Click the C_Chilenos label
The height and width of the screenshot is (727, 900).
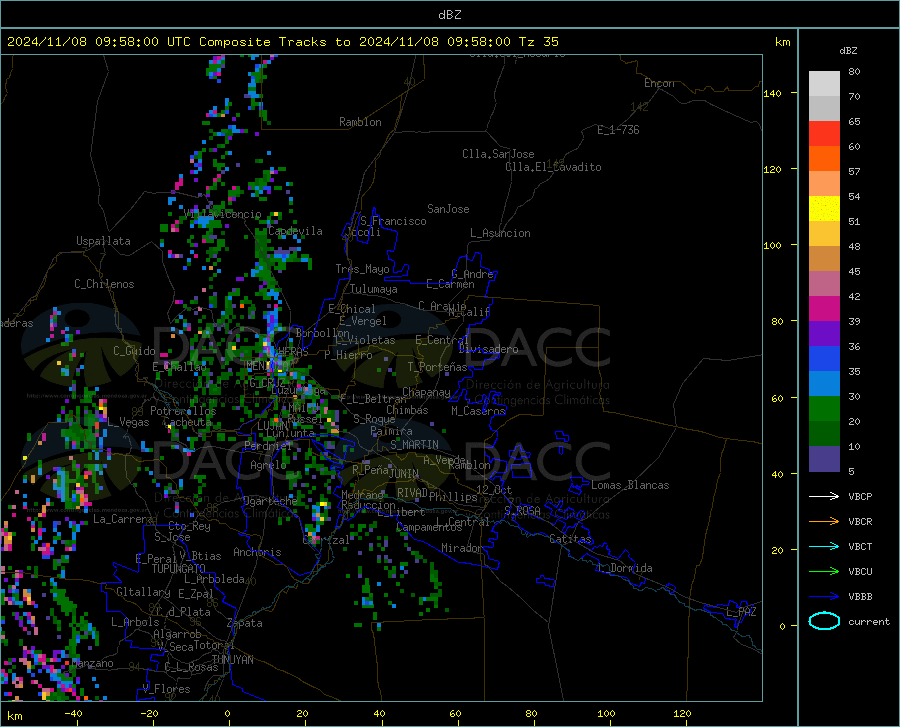(104, 284)
